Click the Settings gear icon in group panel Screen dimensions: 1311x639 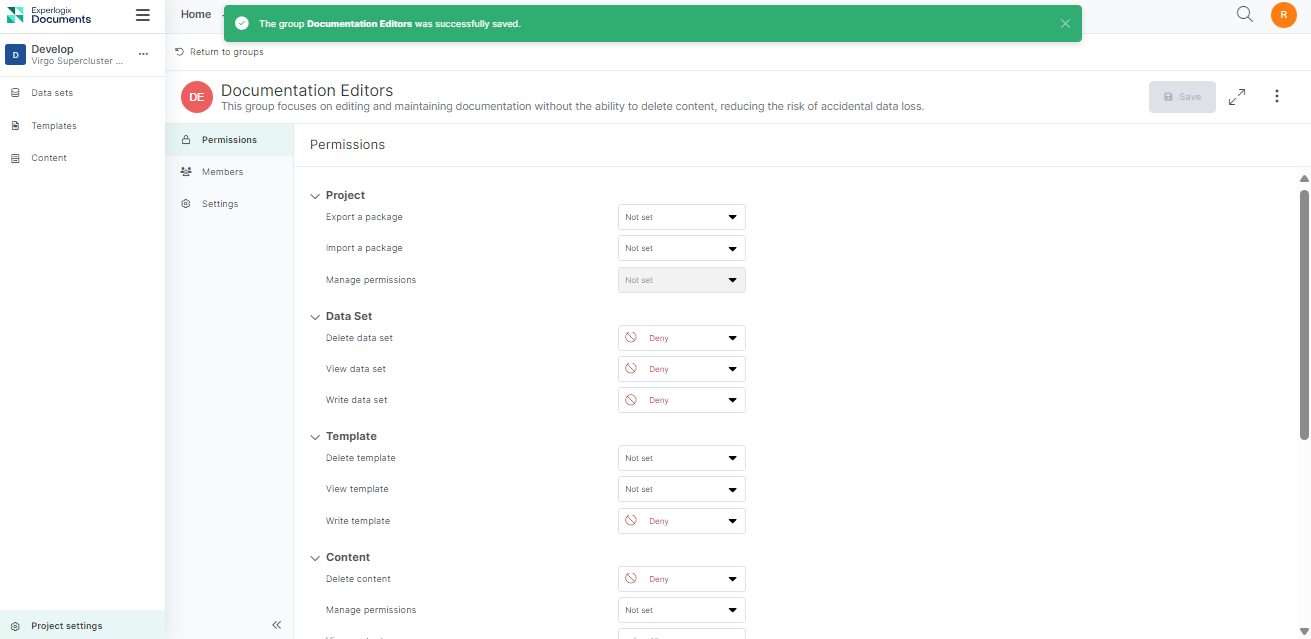[186, 204]
